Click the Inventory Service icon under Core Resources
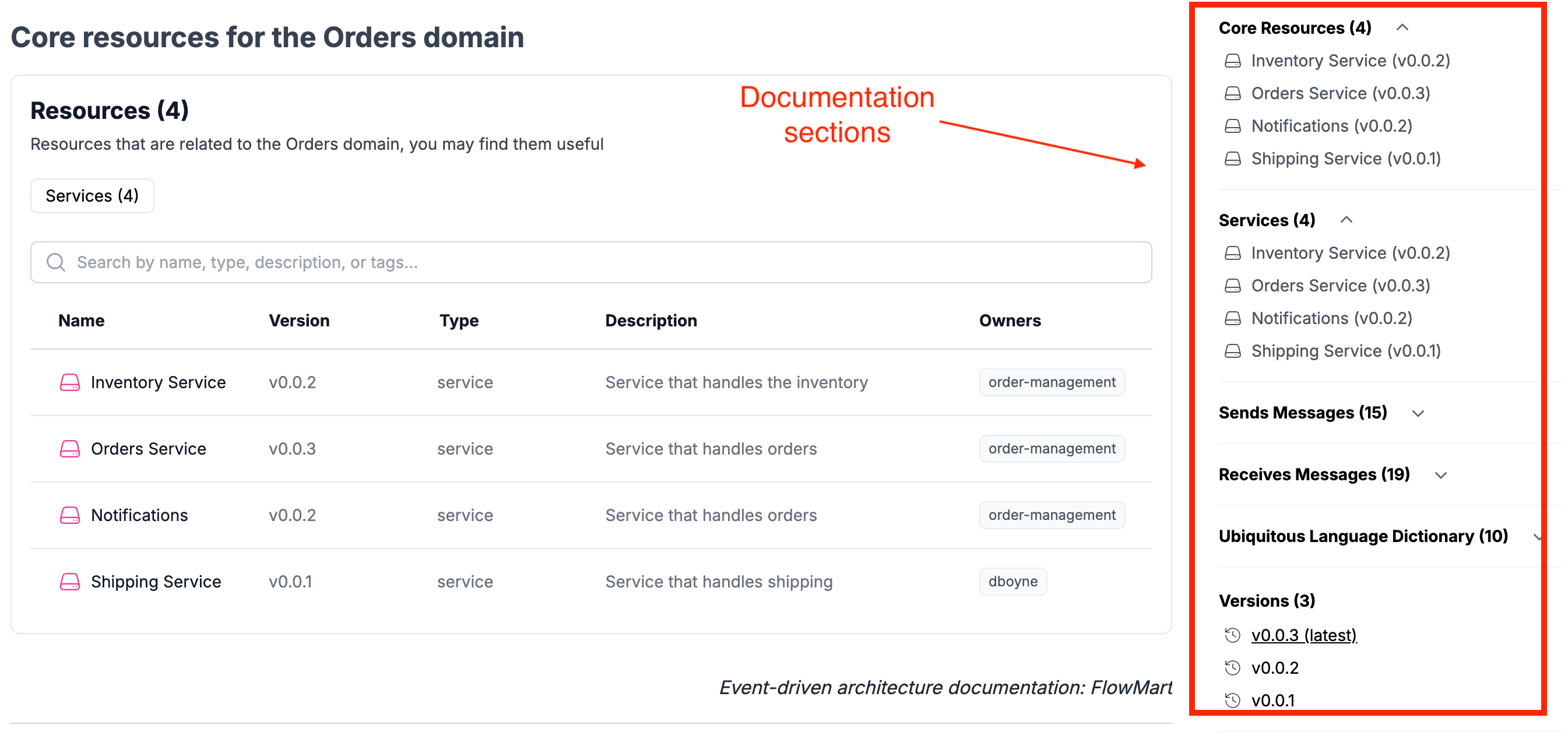1568x753 pixels. [1232, 60]
